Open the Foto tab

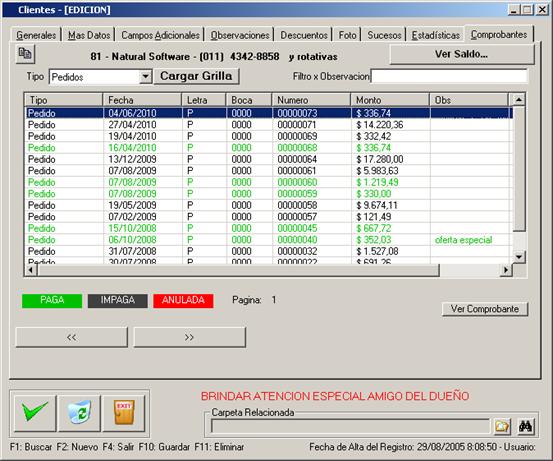(347, 35)
